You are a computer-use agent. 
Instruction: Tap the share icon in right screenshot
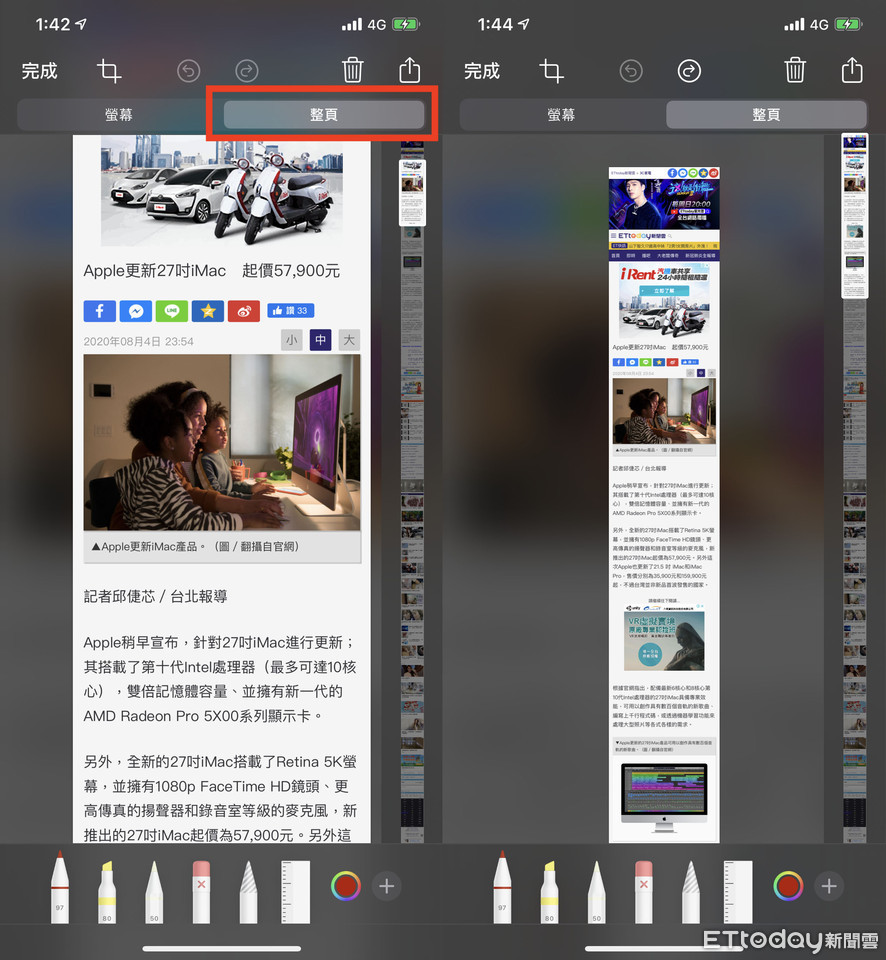pyautogui.click(x=851, y=70)
